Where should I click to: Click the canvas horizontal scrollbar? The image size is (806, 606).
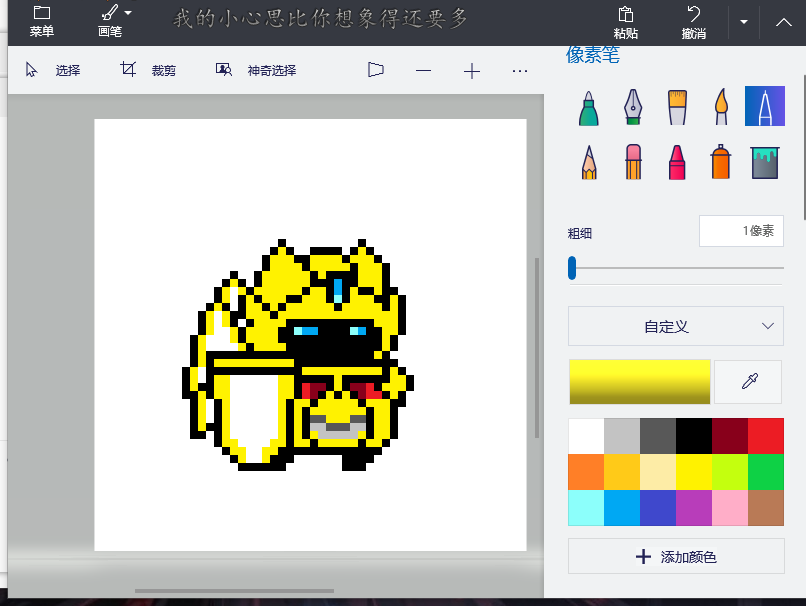(234, 591)
